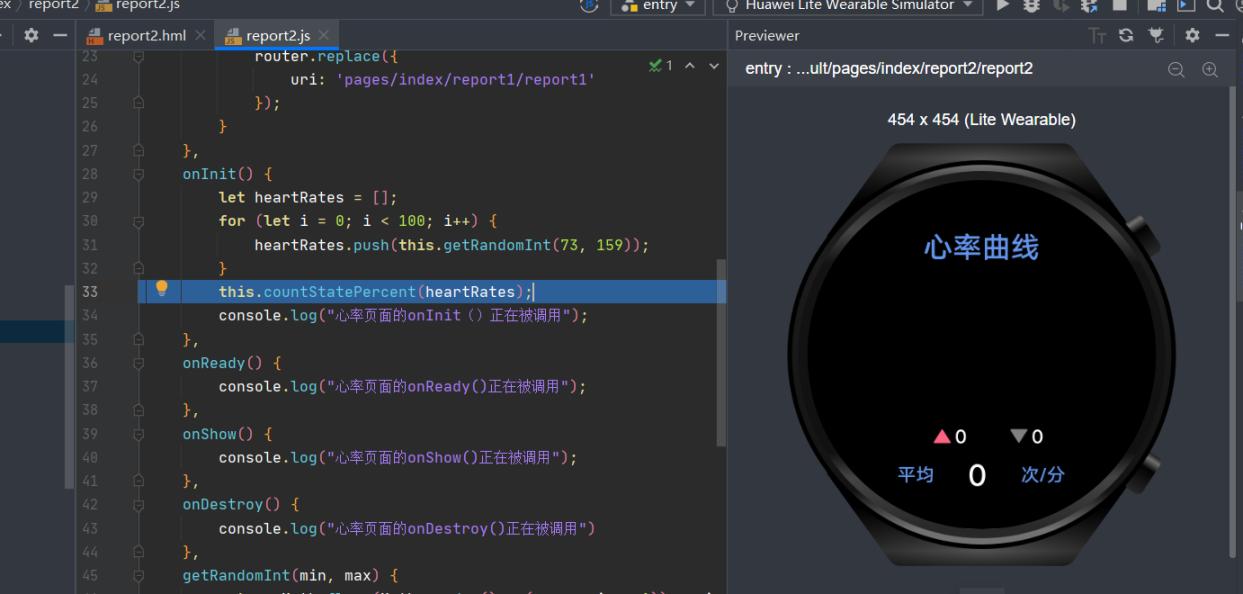Close the report2.hml tab
The width and height of the screenshot is (1243, 594).
[x=199, y=36]
